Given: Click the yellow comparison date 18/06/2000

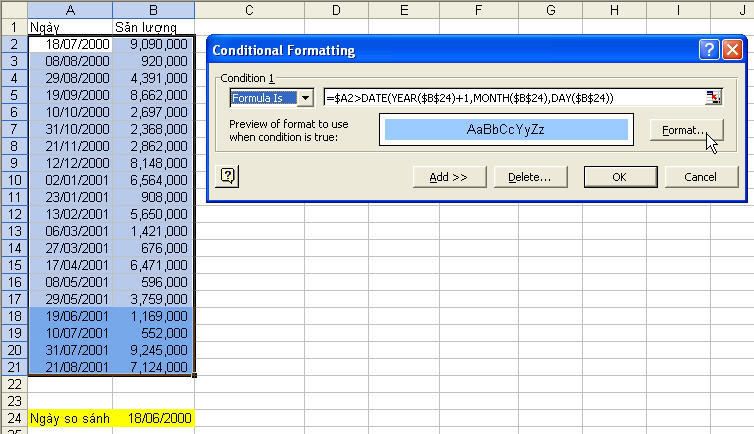Looking at the screenshot, I should [x=153, y=418].
